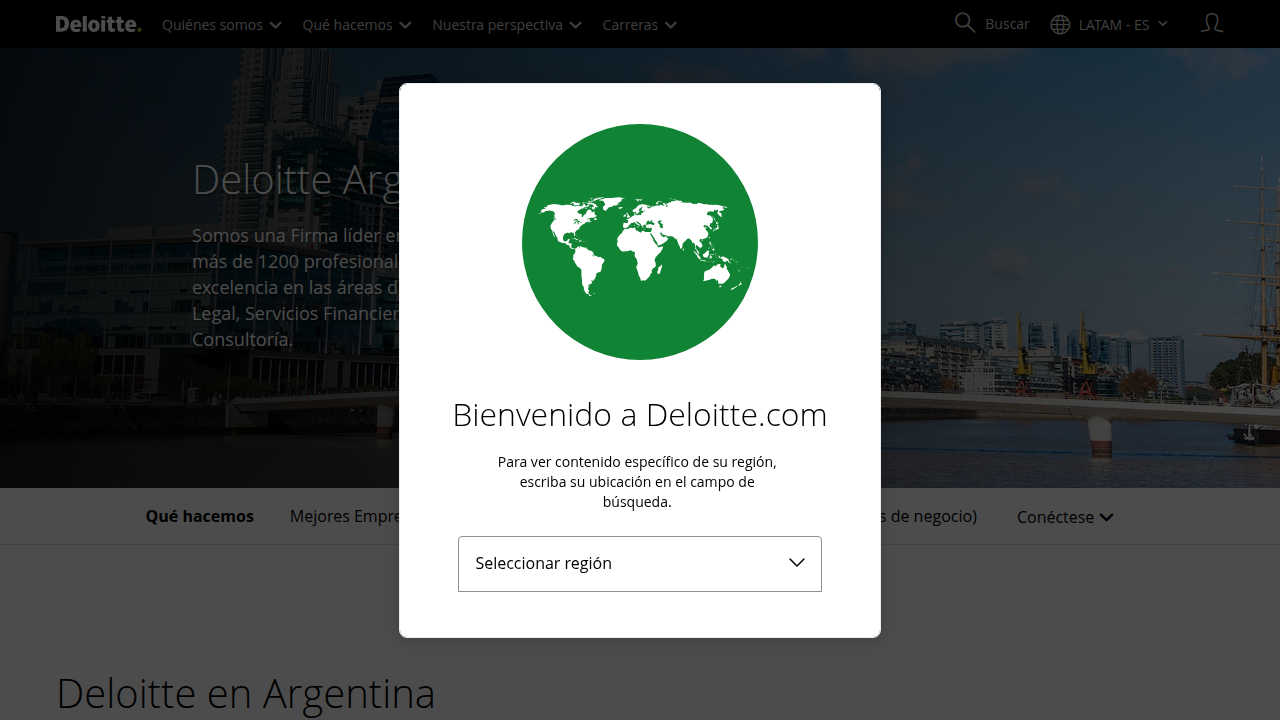Viewport: 1280px width, 720px height.
Task: Expand the Conéctese menu
Action: tap(1065, 517)
